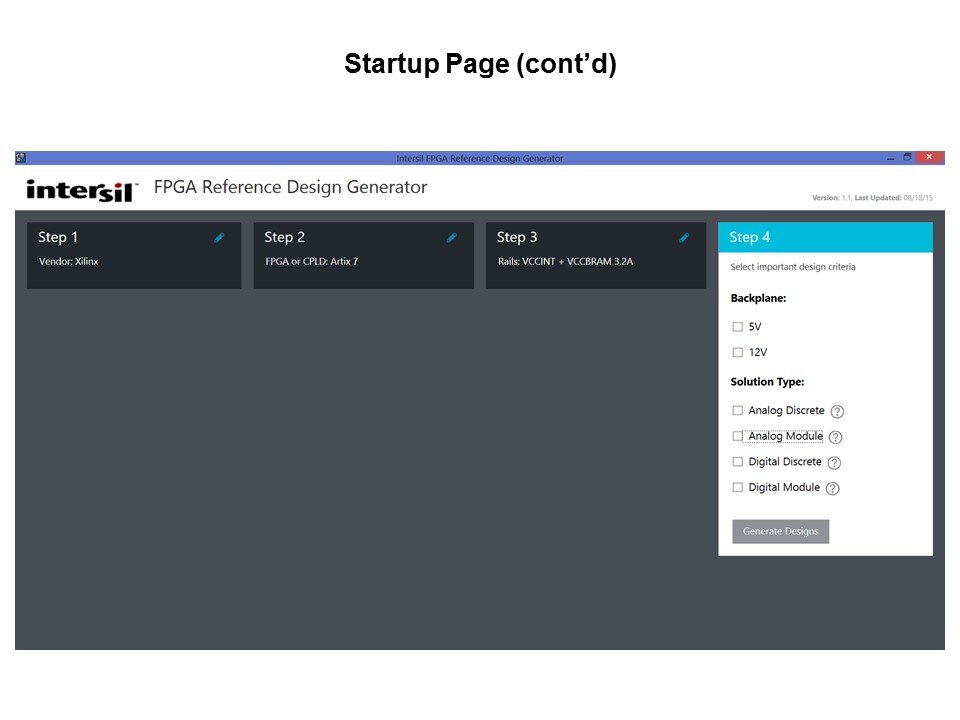Click the Intersil logo
Viewport: 960px width, 720px height.
[82, 190]
